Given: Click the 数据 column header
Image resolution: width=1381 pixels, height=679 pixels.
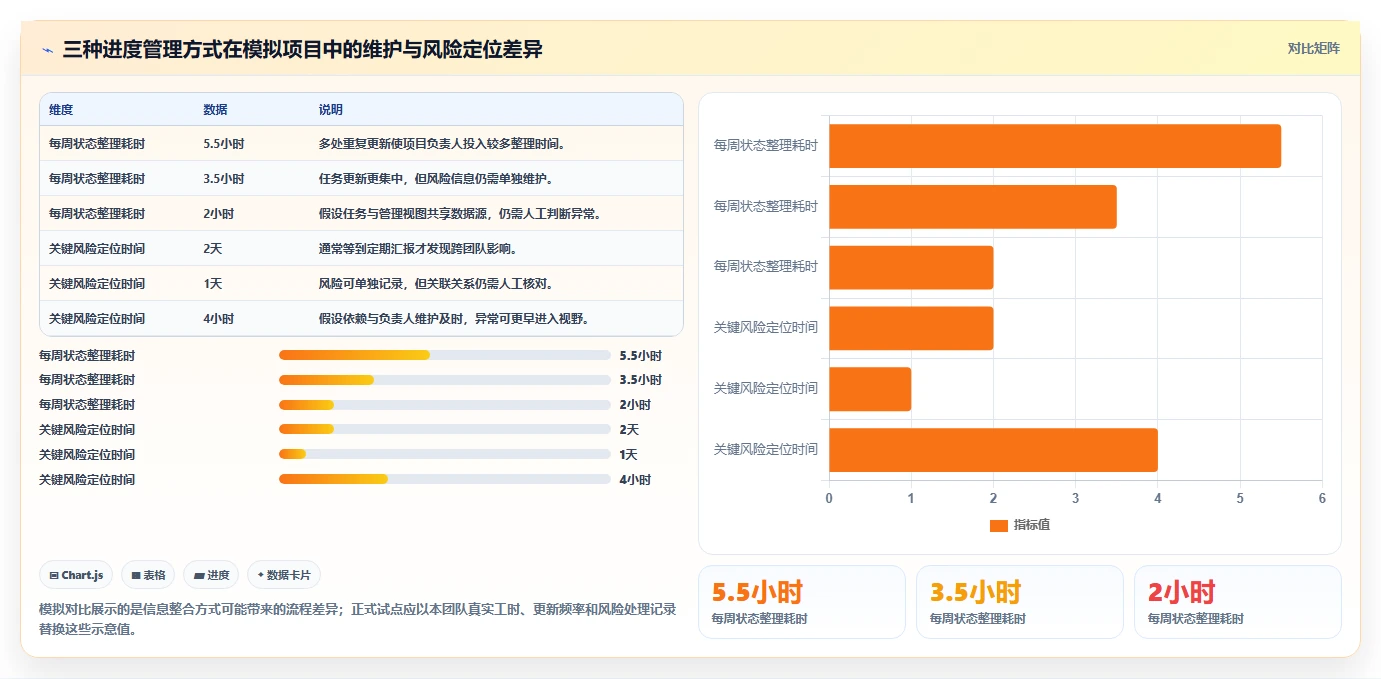Looking at the screenshot, I should 215,110.
